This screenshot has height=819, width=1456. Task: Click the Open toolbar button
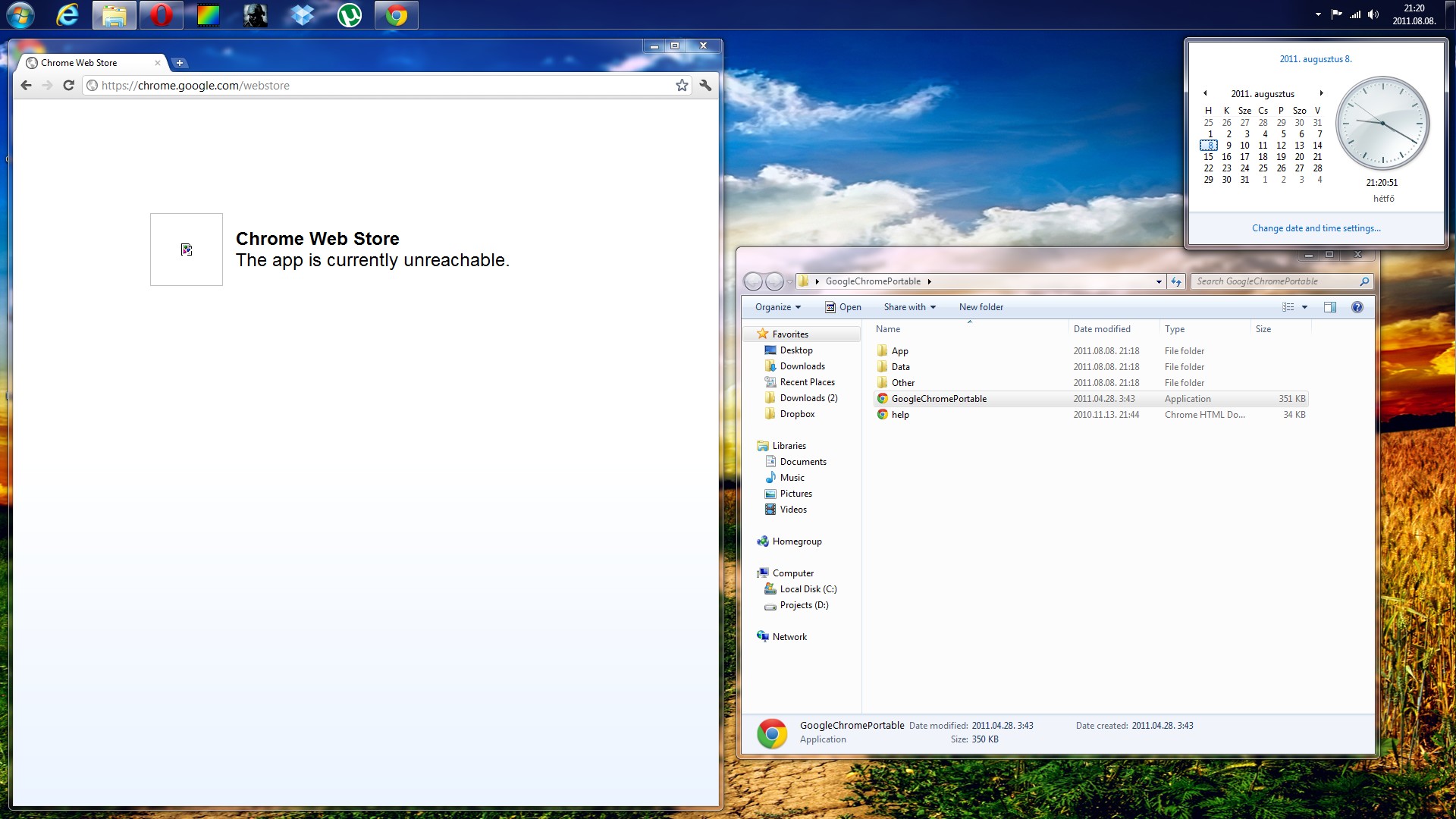pos(843,307)
